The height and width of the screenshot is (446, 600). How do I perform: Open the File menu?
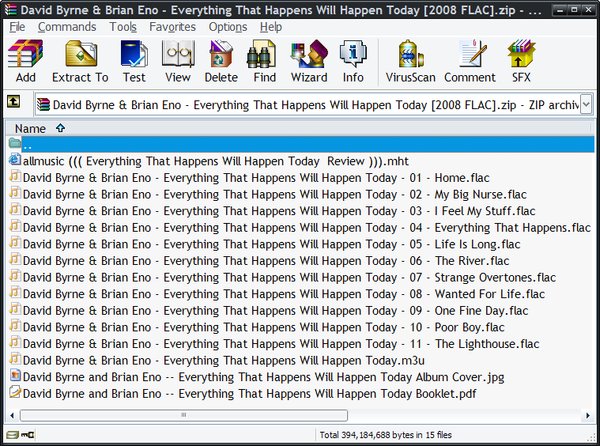click(x=17, y=27)
